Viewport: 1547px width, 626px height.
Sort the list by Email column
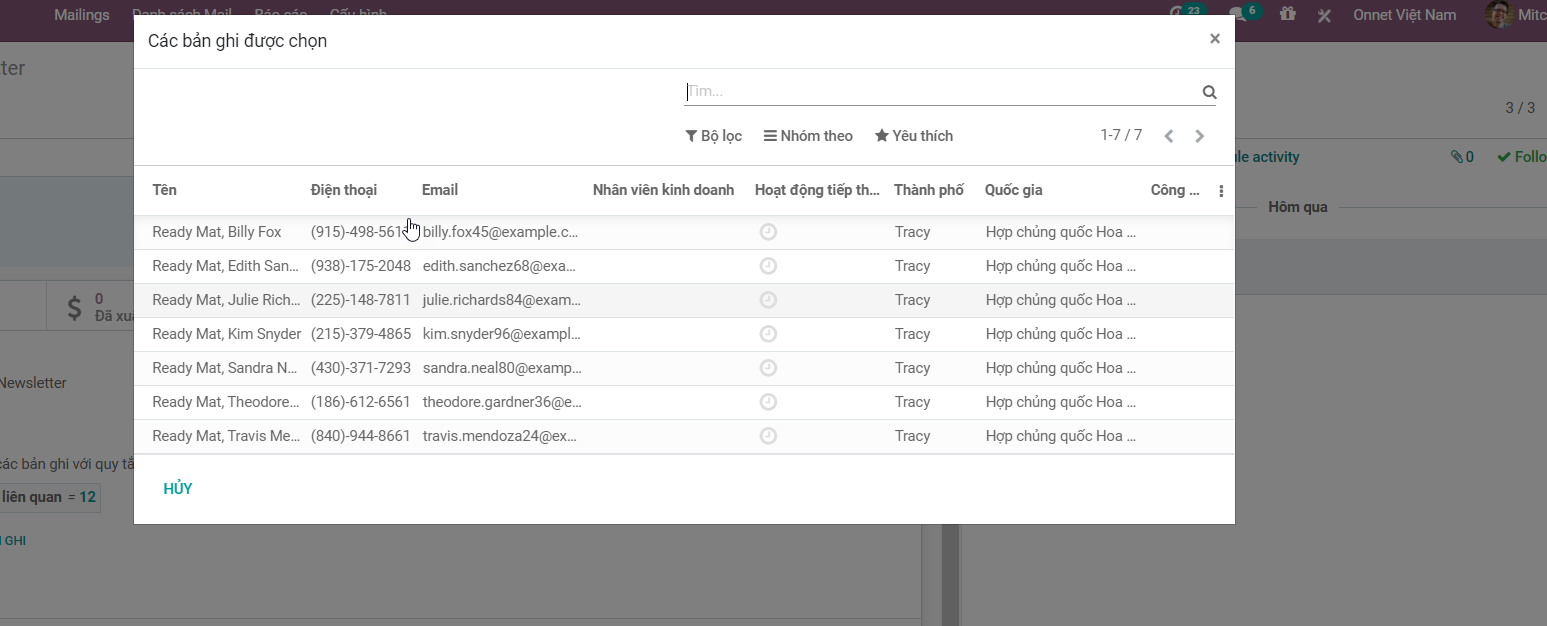point(440,190)
